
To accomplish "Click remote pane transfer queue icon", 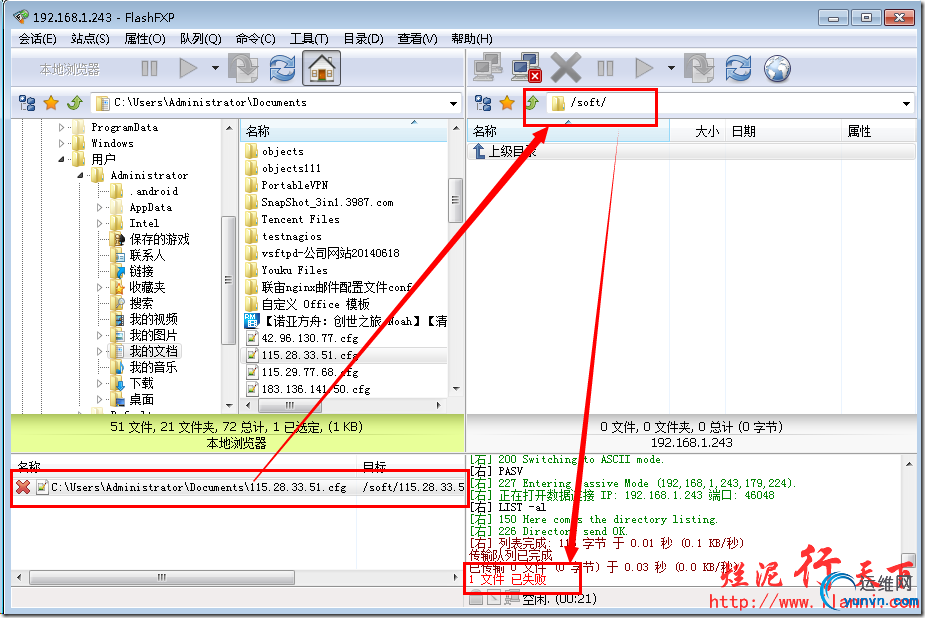I will tap(699, 68).
